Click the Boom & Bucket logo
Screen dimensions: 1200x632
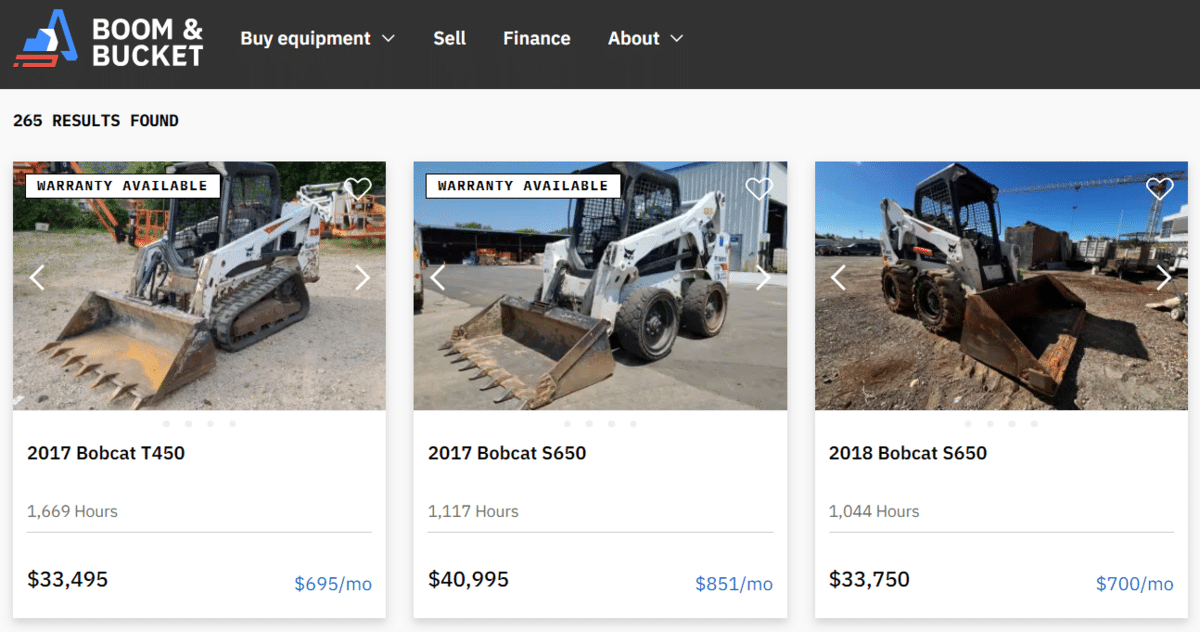coord(108,40)
